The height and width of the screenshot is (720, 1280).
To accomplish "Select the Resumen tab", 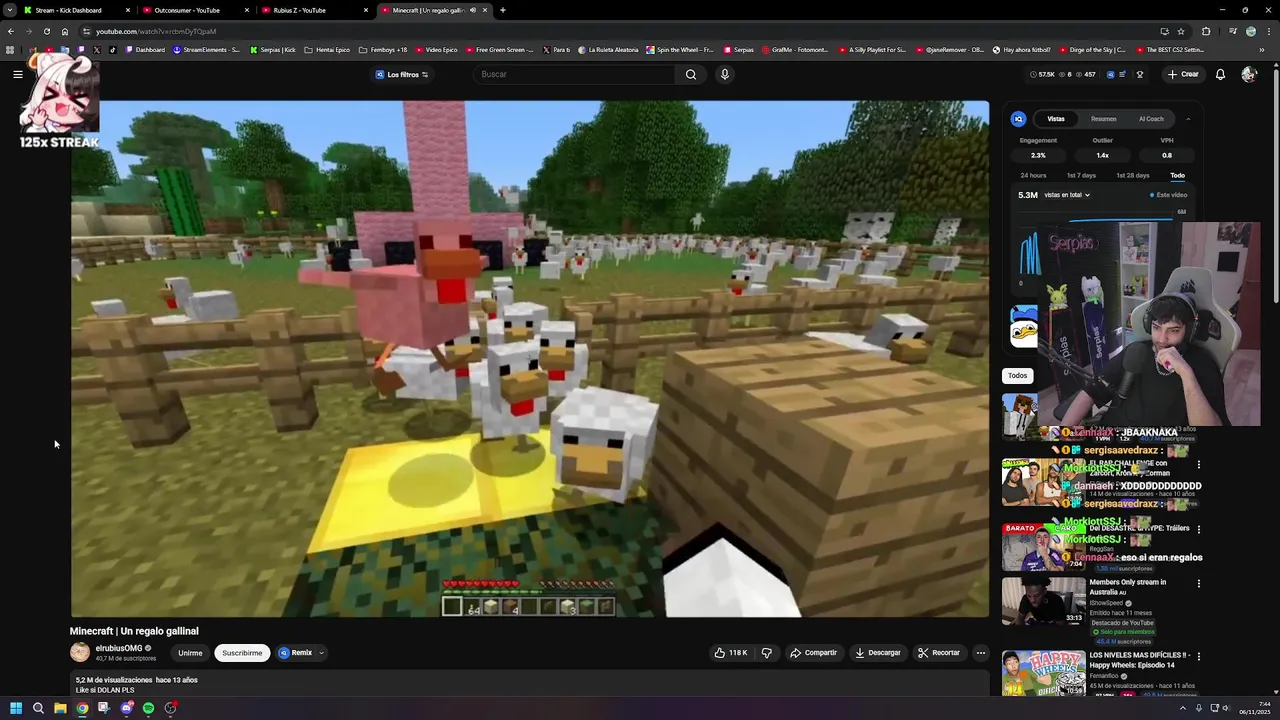I will click(x=1104, y=119).
